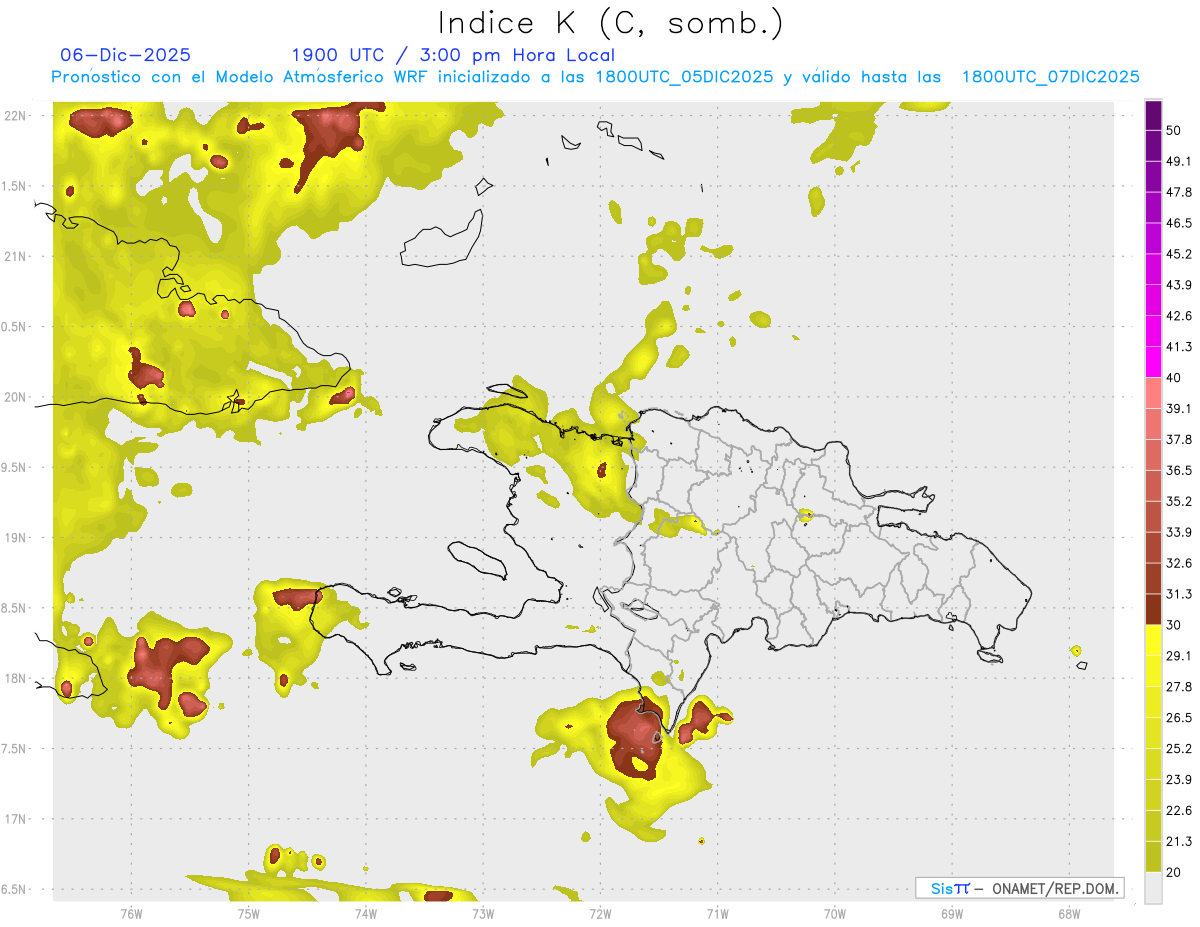Select the "39.1" color scale value

[x=1179, y=409]
